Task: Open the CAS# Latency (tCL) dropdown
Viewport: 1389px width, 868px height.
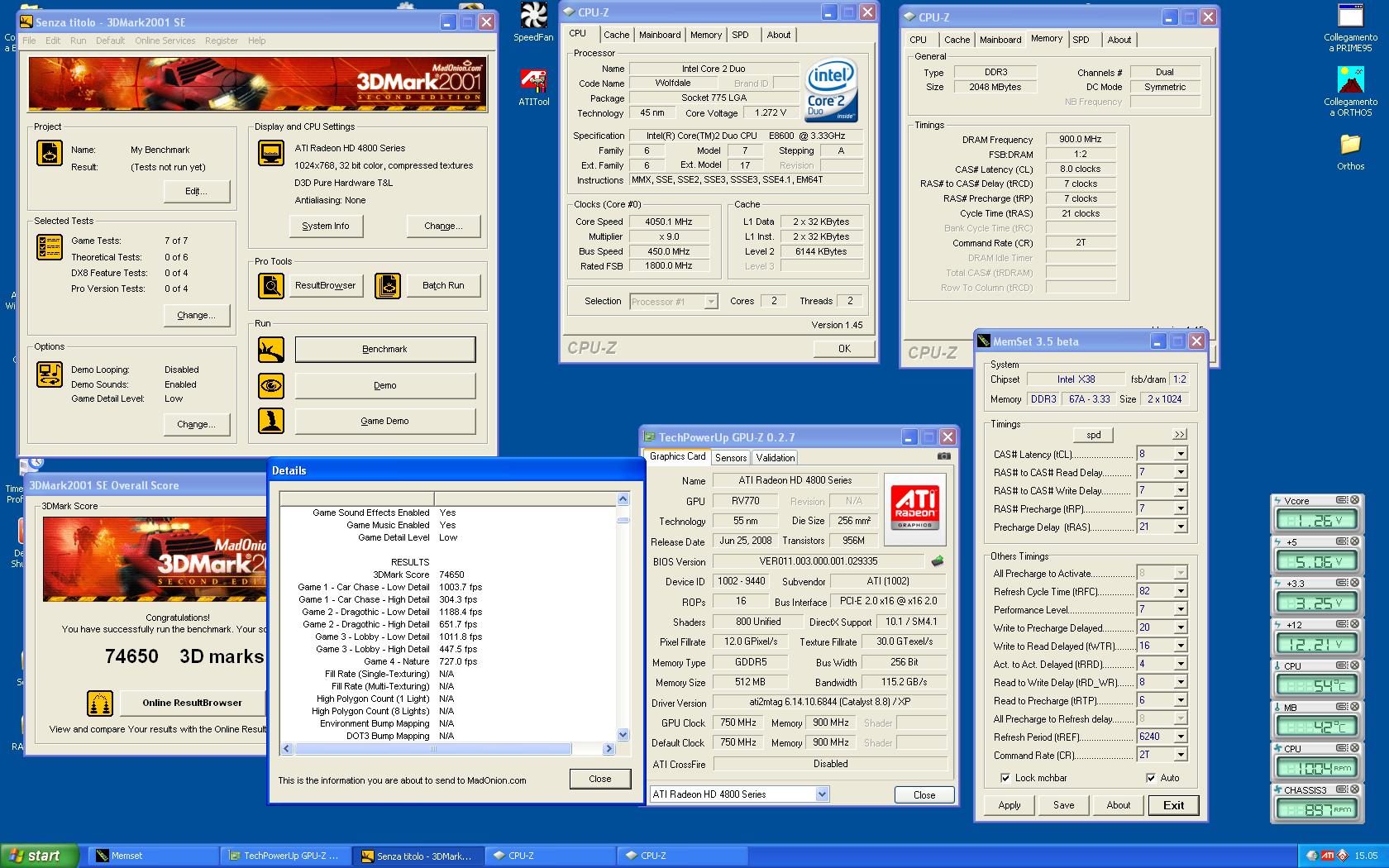Action: pyautogui.click(x=1181, y=454)
